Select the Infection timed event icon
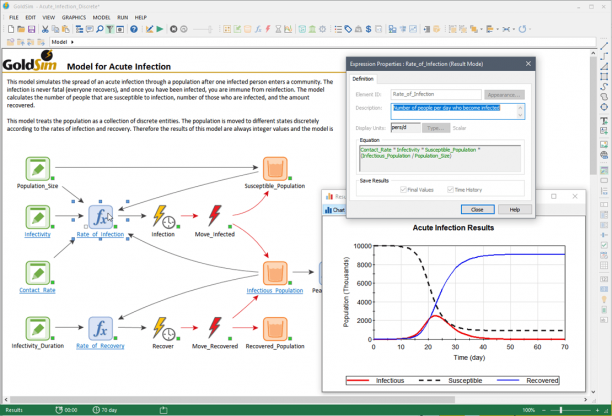Image resolution: width=612 pixels, height=416 pixels. click(164, 217)
